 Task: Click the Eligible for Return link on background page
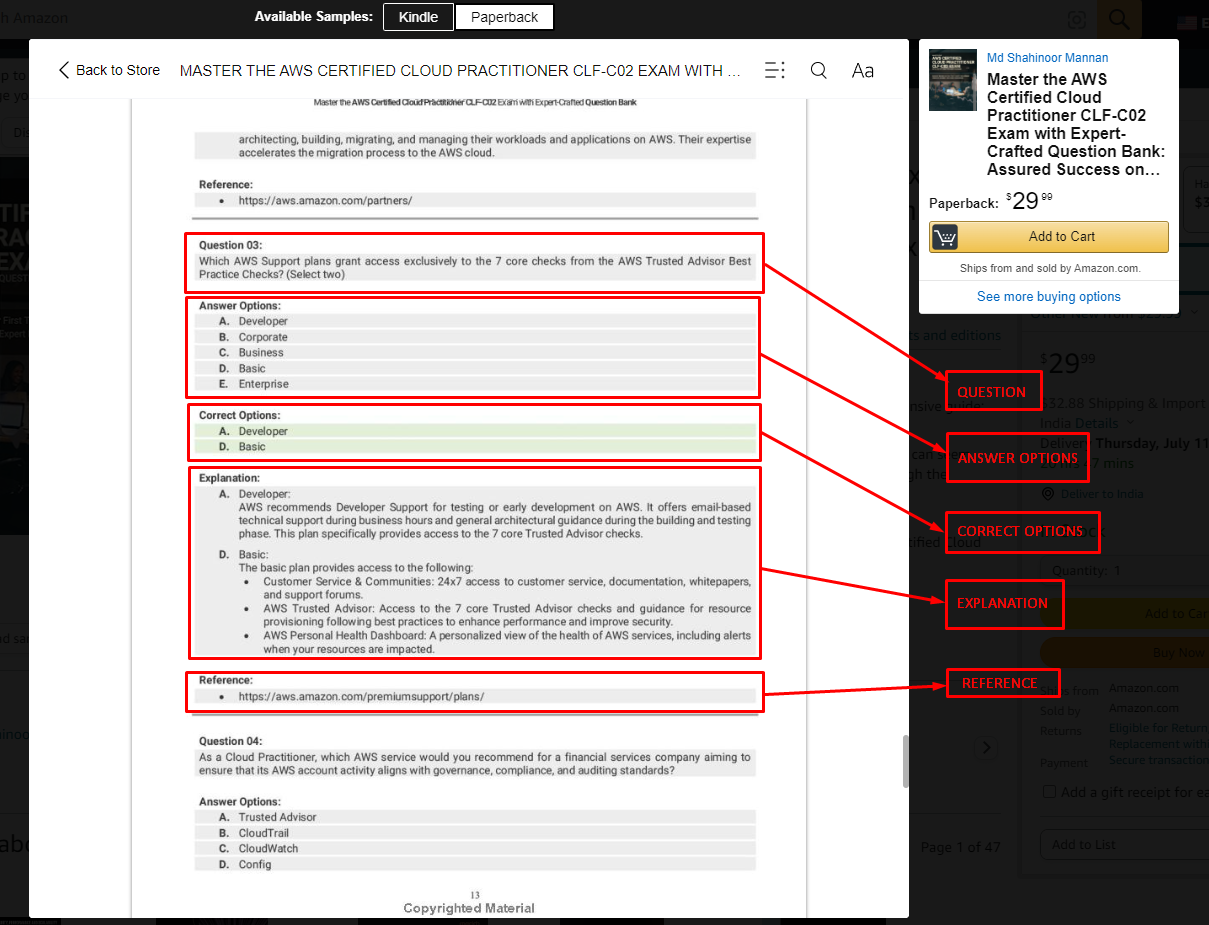coord(1159,728)
